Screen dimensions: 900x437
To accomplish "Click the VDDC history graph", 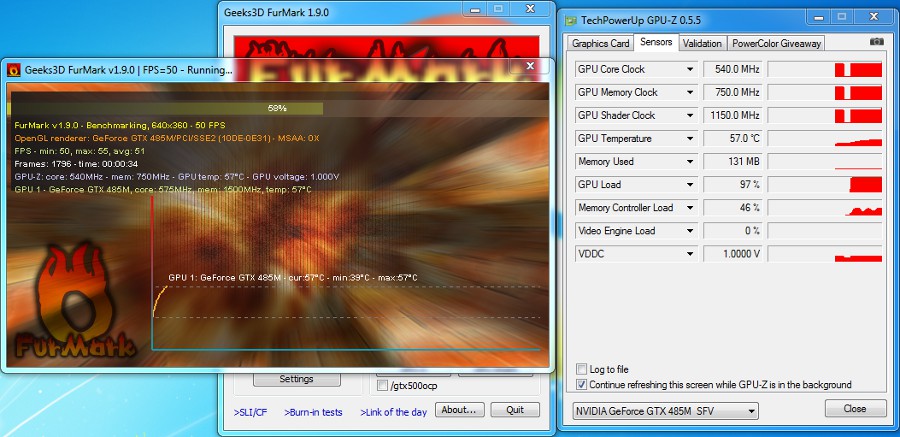I will tap(825, 253).
